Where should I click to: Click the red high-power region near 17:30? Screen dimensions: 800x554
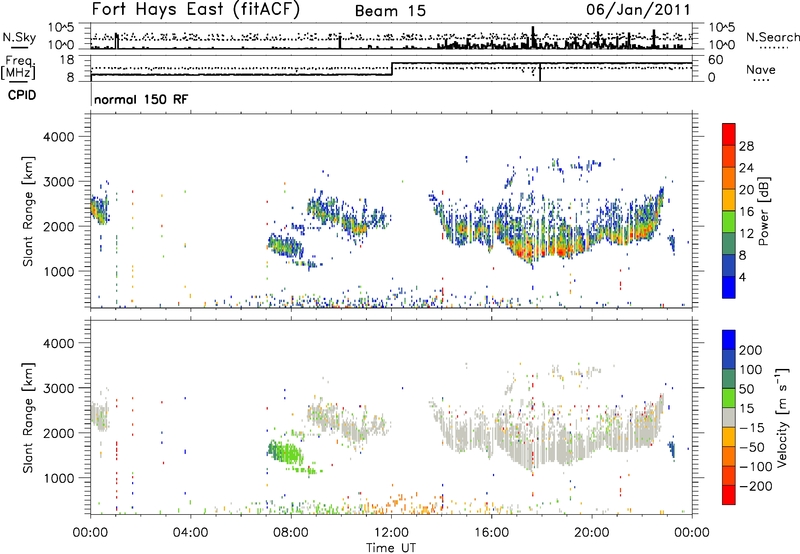tap(526, 251)
